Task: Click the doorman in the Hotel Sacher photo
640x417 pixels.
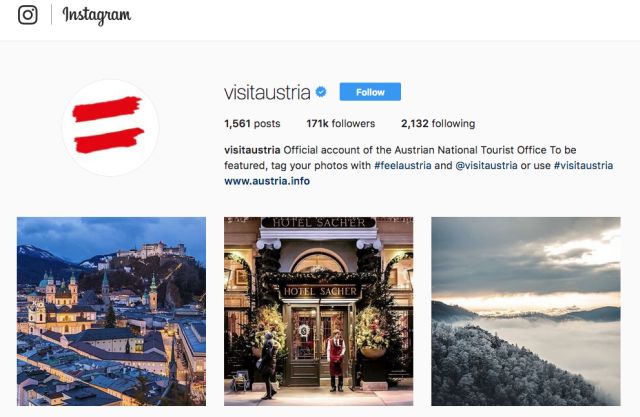Action: pyautogui.click(x=337, y=360)
